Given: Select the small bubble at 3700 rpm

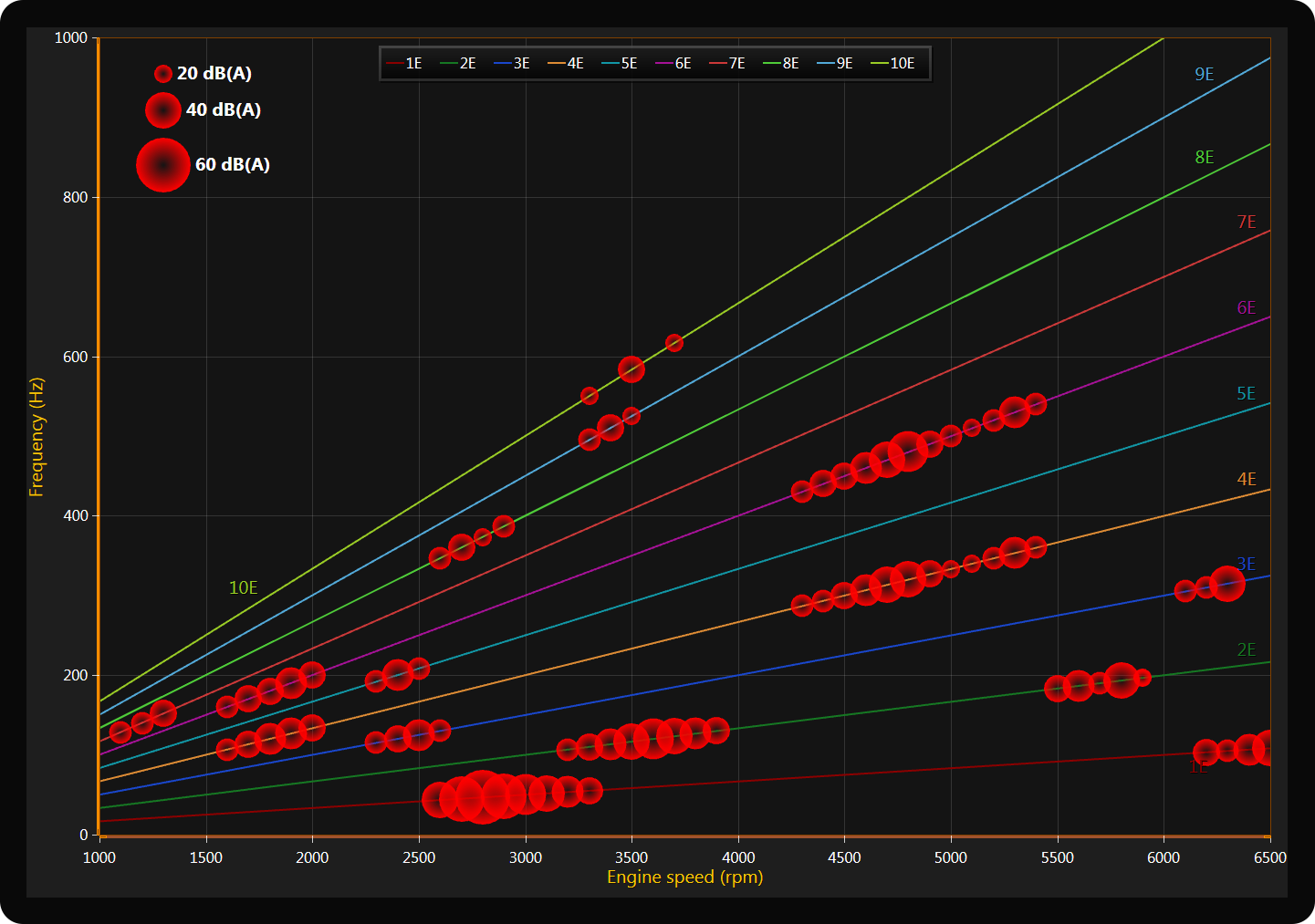Looking at the screenshot, I should pyautogui.click(x=673, y=343).
